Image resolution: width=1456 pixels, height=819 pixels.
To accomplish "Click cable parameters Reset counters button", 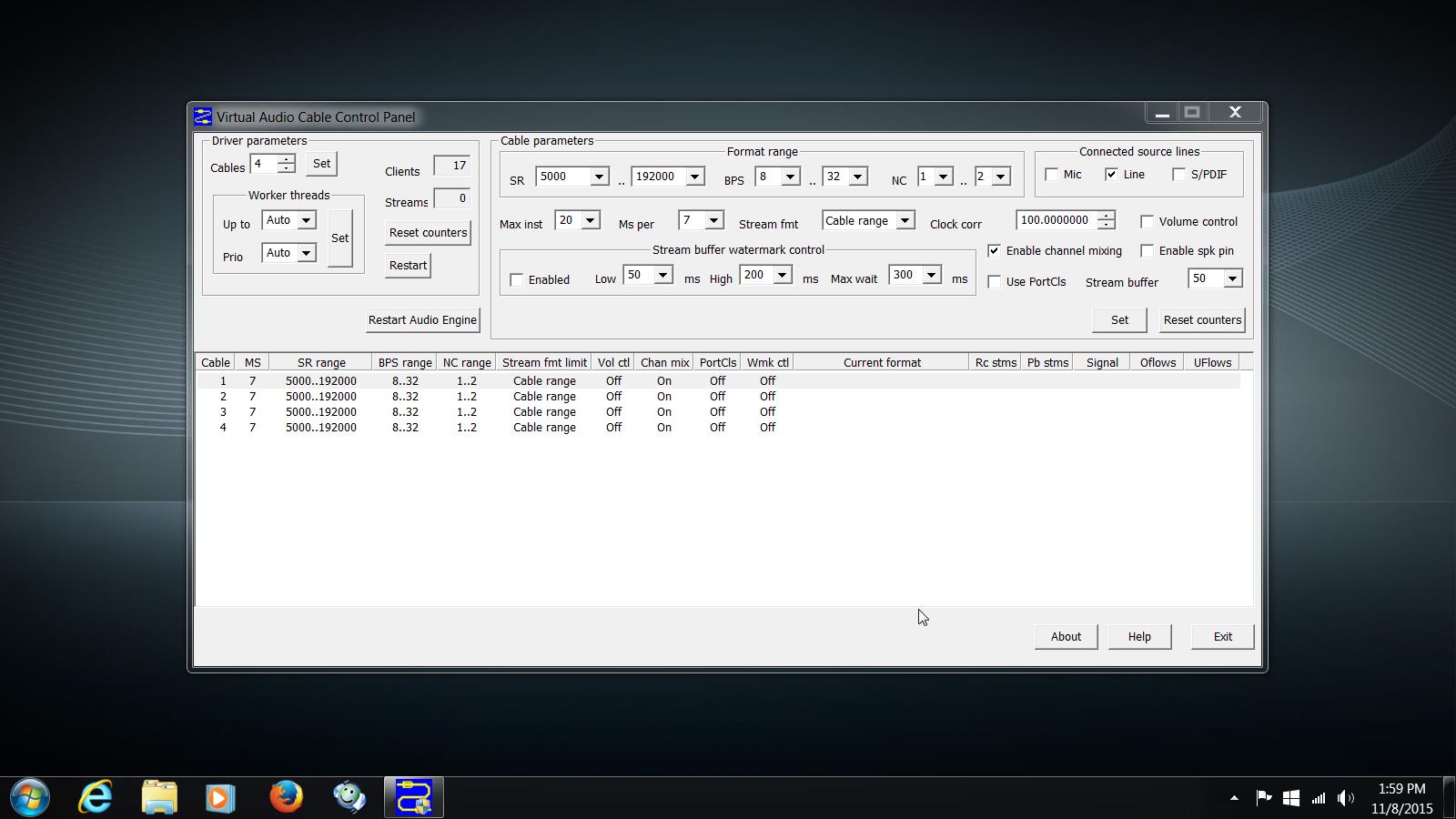I will point(1202,320).
